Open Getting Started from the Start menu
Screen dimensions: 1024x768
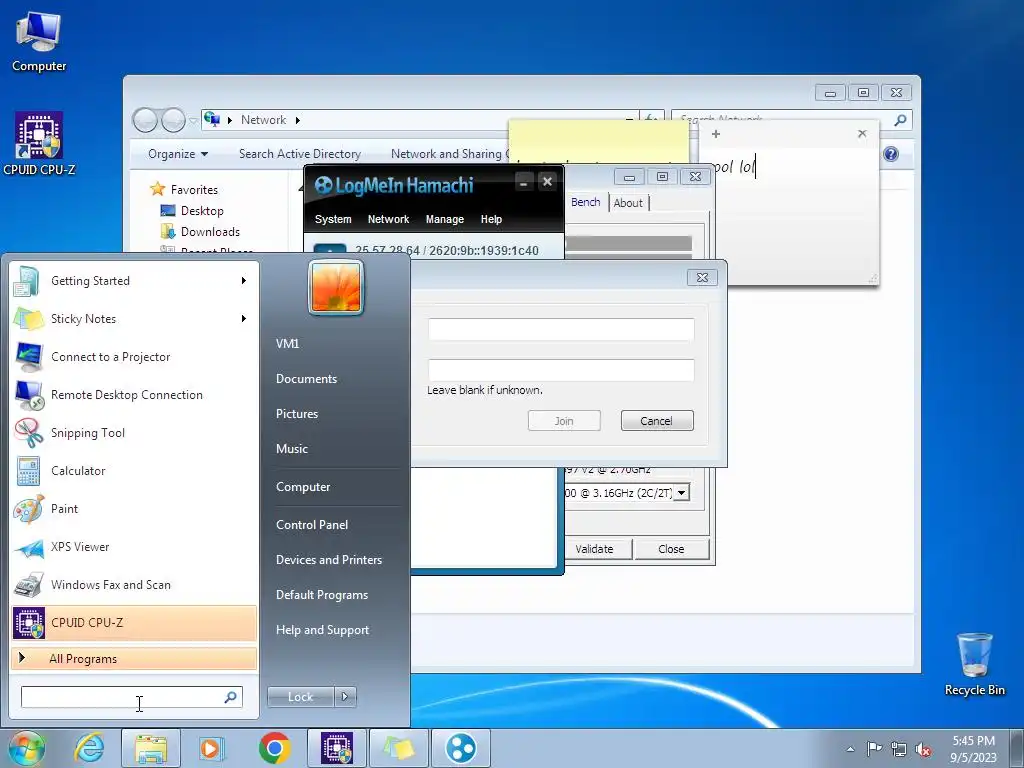pyautogui.click(x=134, y=281)
